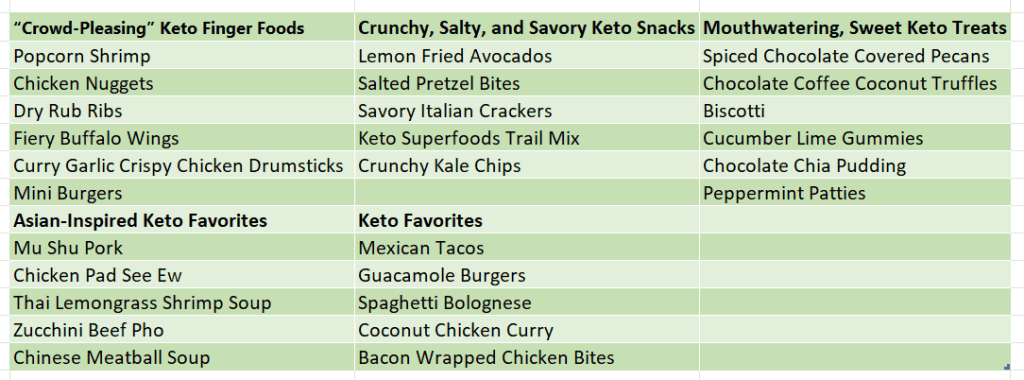Click the Keto Superfoods Trail Mix cell
The height and width of the screenshot is (380, 1024).
[527, 138]
